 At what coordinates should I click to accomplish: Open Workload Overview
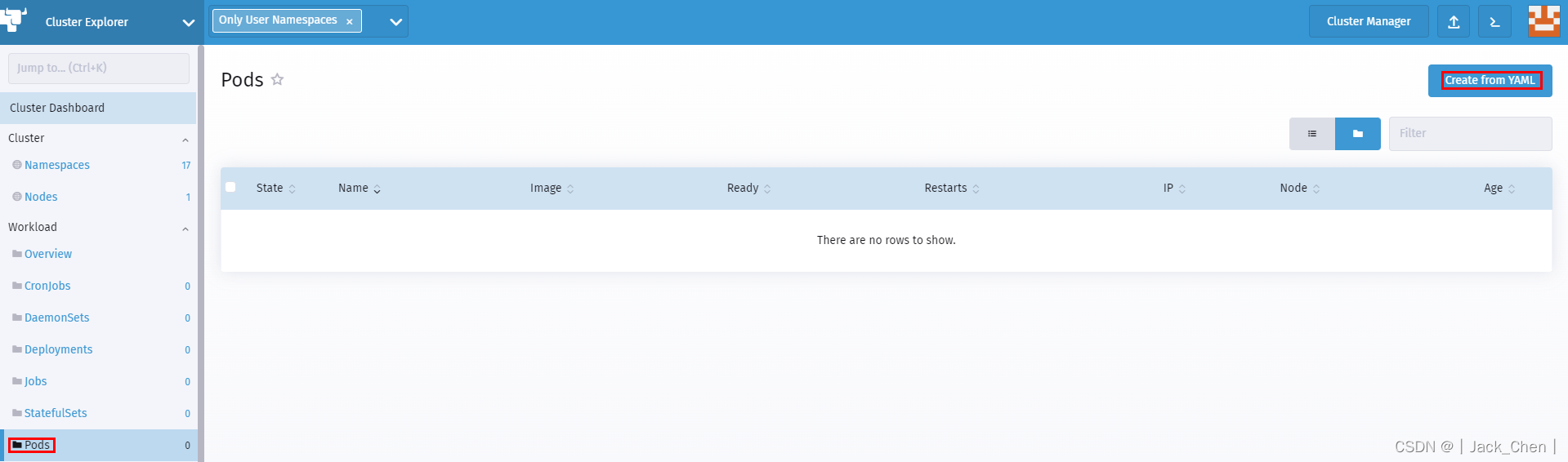point(48,254)
